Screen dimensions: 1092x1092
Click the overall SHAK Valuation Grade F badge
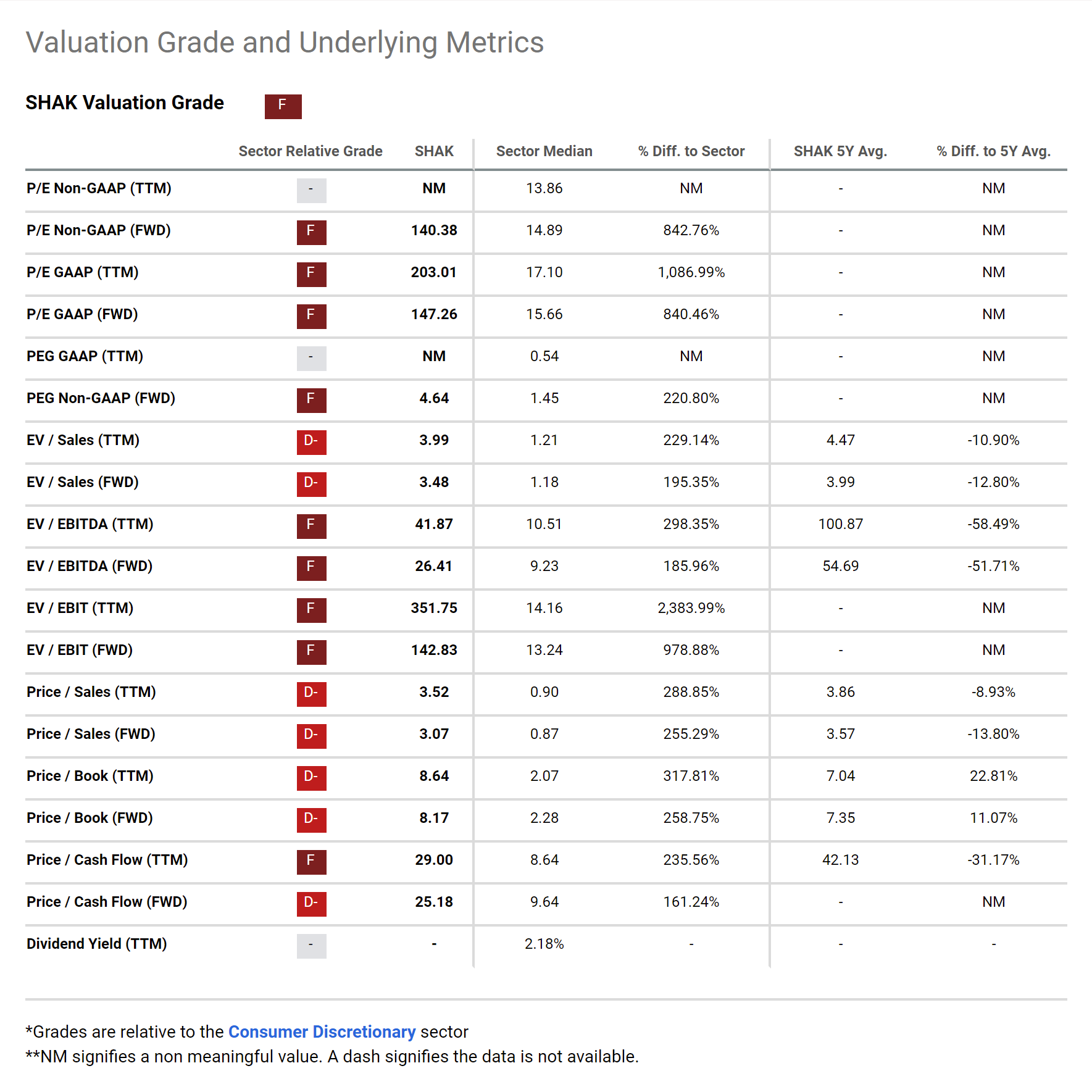(x=283, y=106)
